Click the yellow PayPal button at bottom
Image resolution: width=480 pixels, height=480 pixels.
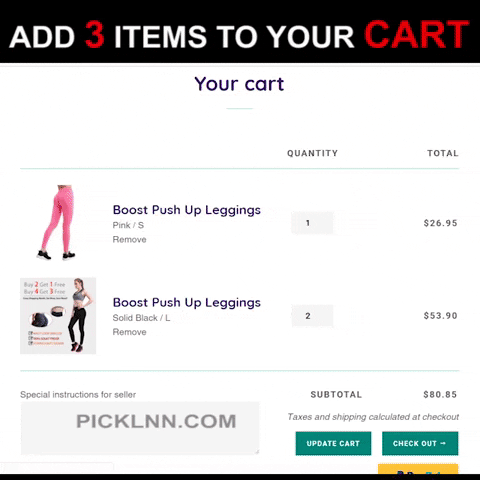coord(418,469)
